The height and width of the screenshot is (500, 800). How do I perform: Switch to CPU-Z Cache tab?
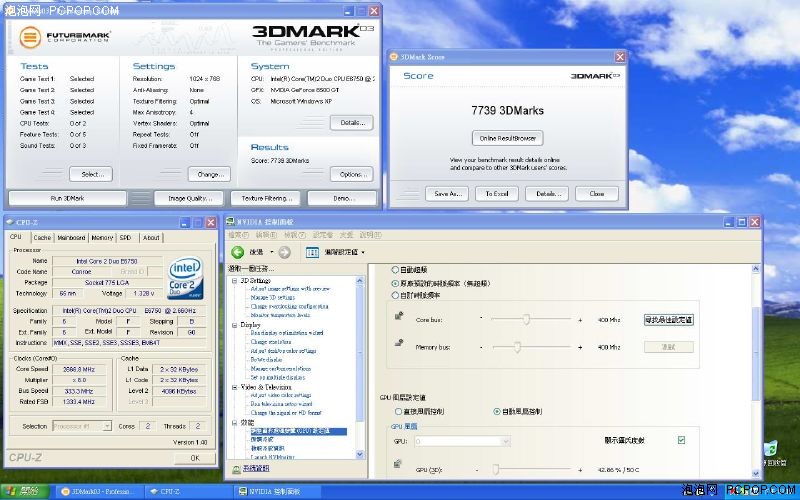click(42, 238)
